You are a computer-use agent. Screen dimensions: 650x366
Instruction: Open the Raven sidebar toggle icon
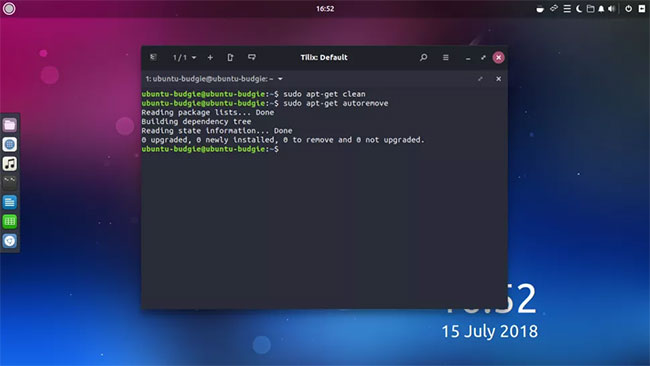[x=642, y=9]
